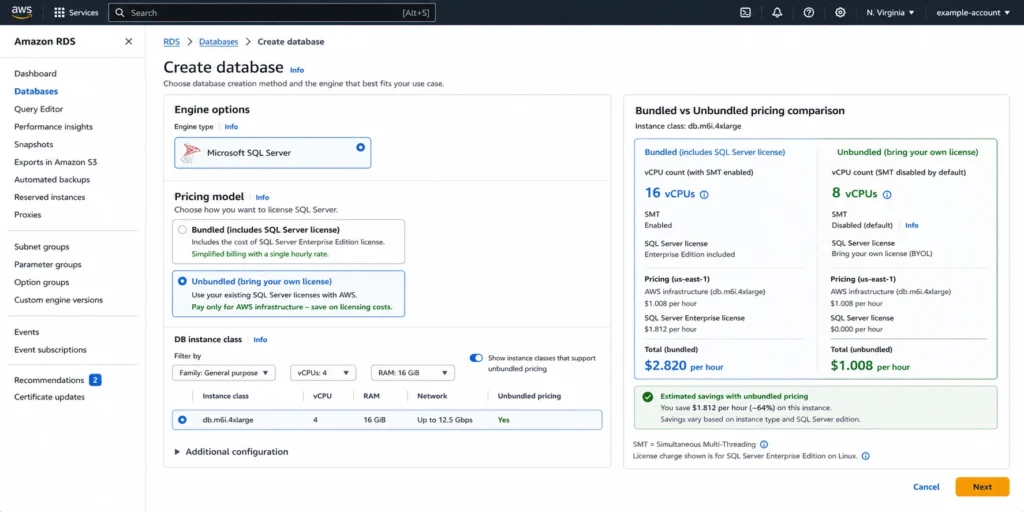Click Info link beside Pricing model
The height and width of the screenshot is (512, 1024).
tap(262, 197)
